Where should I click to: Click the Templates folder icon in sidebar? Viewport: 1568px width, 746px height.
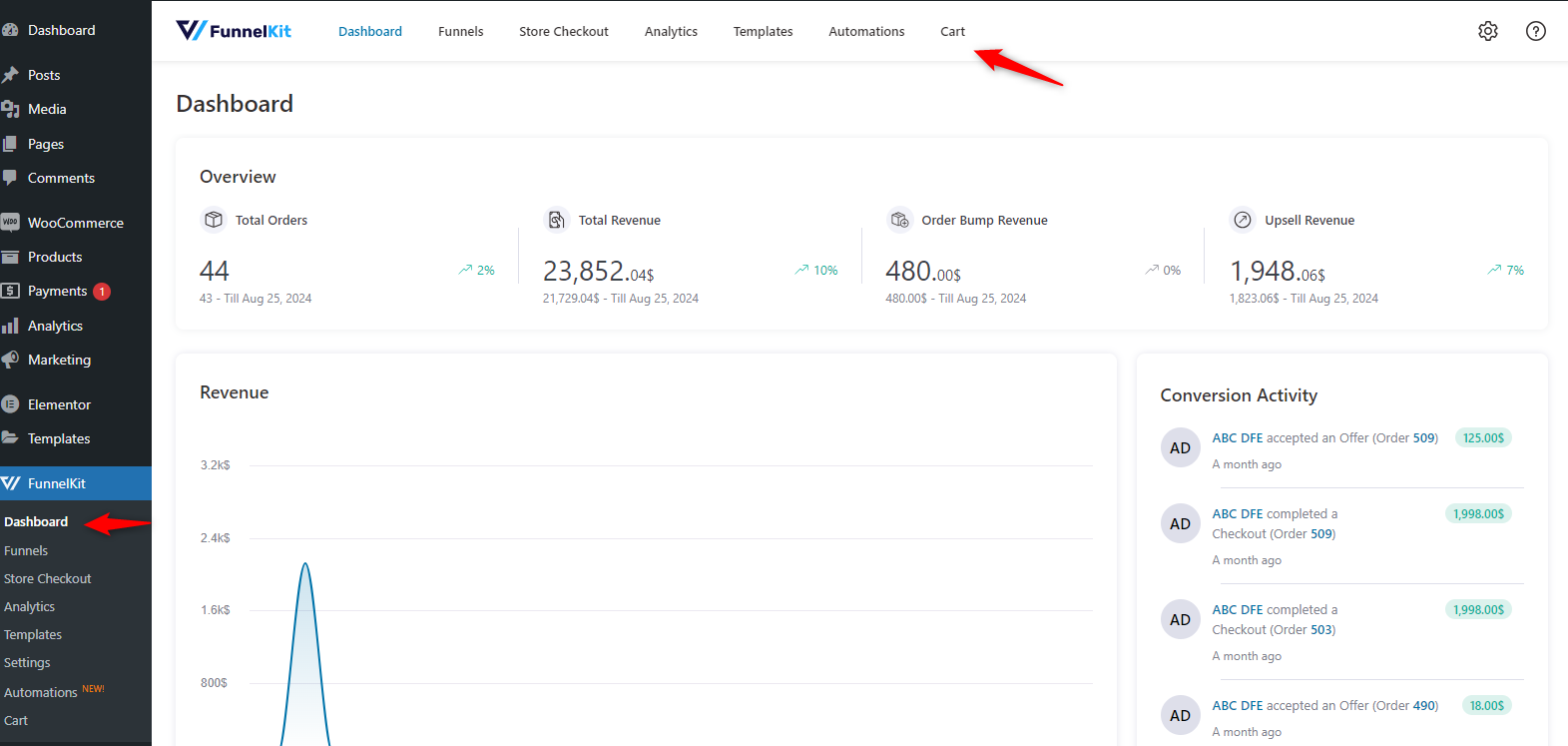[x=10, y=438]
